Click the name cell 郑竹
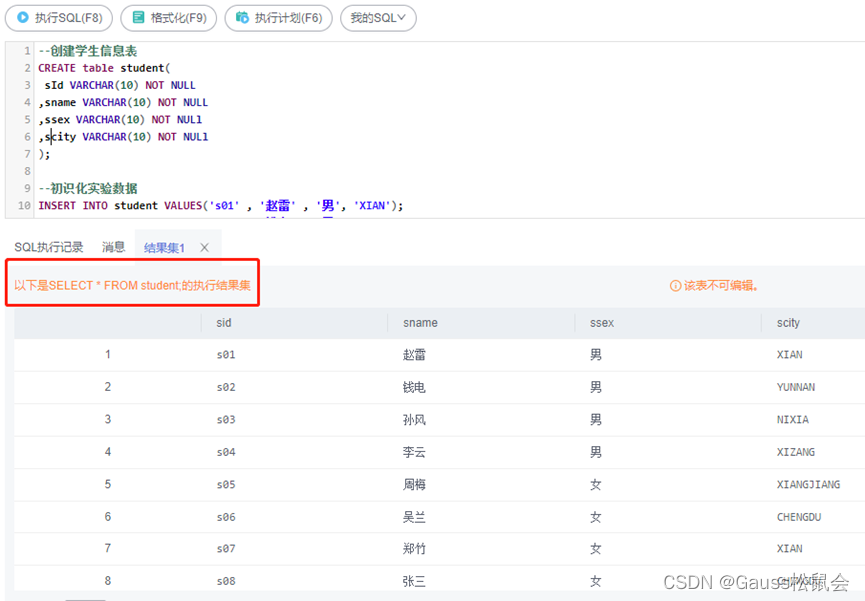This screenshot has height=601, width=865. pyautogui.click(x=414, y=549)
